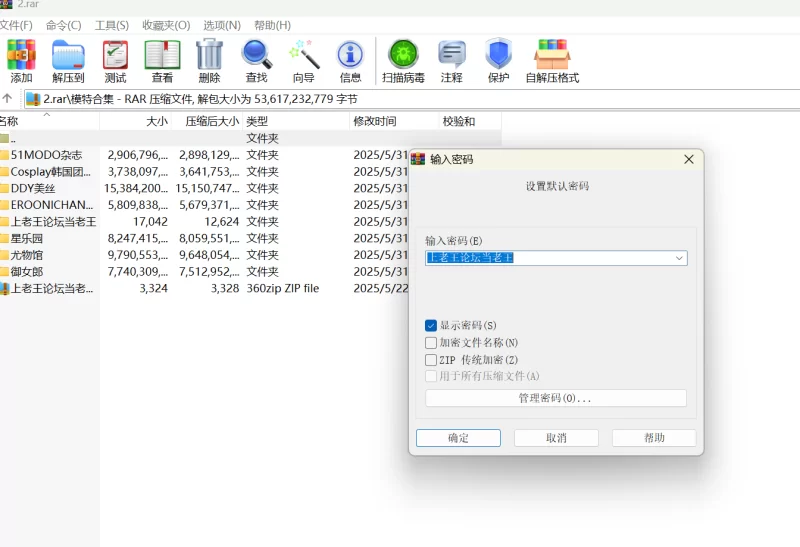Click the dialog Help (帮助) button
800x547 pixels.
click(x=654, y=438)
